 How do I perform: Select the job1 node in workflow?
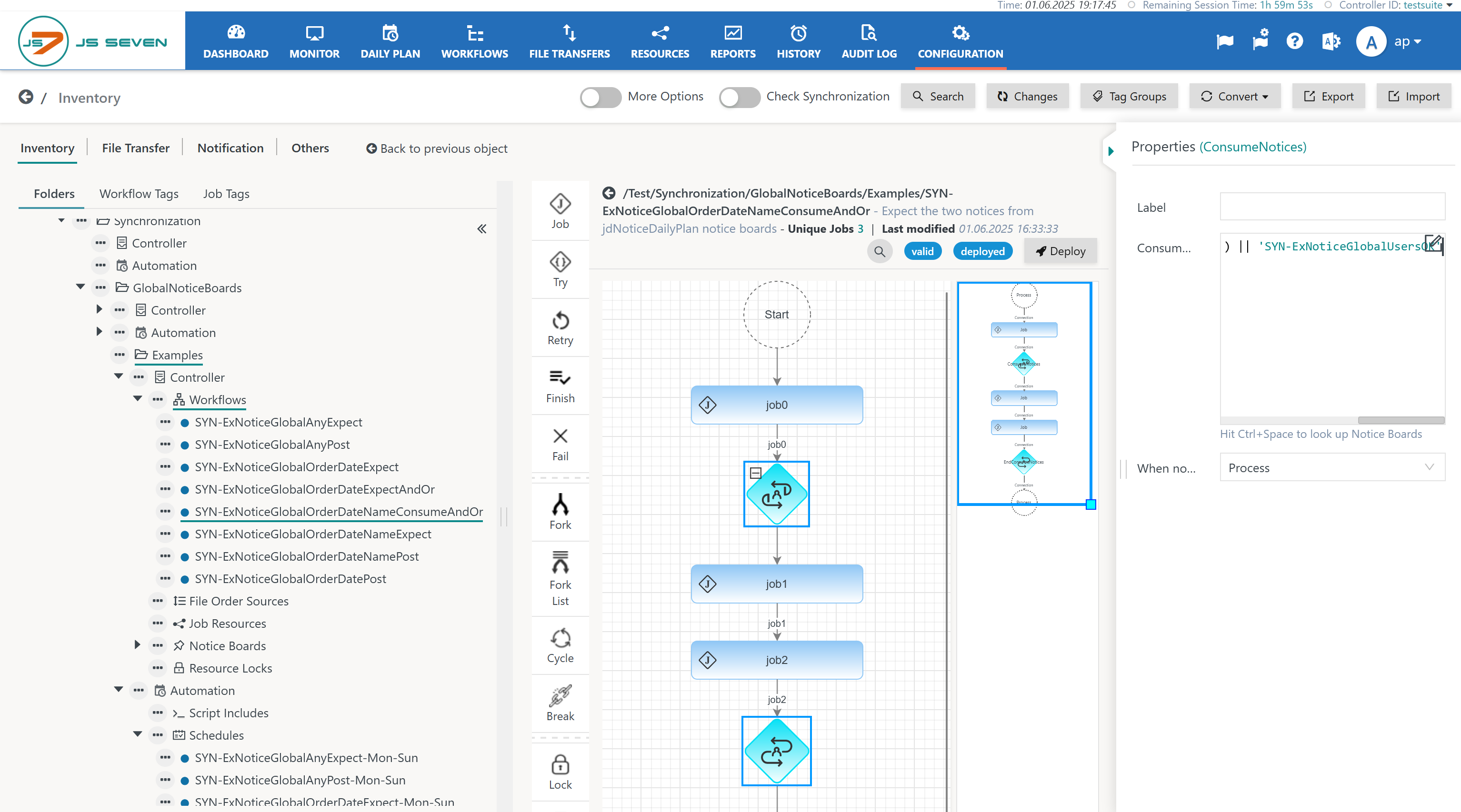[x=776, y=584]
